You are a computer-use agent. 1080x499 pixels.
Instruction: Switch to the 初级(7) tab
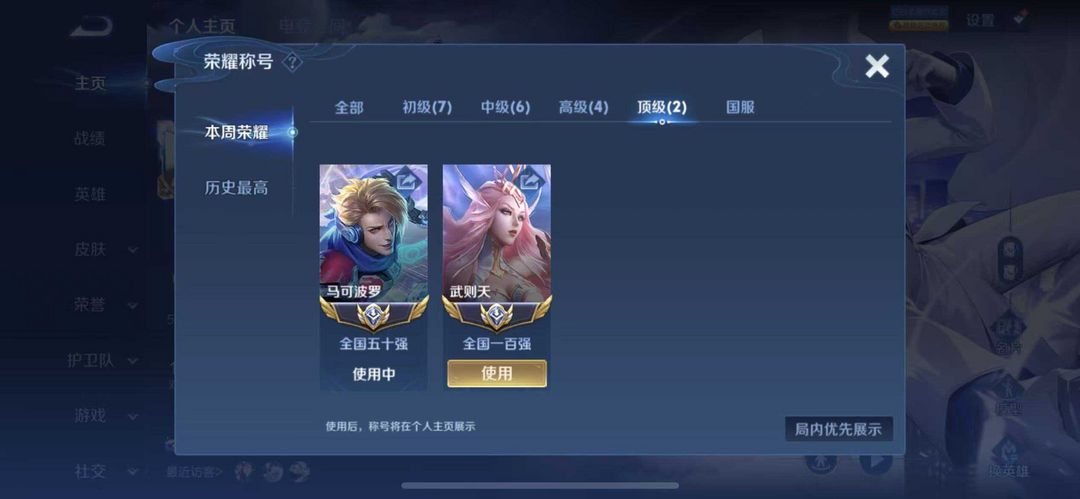click(427, 107)
